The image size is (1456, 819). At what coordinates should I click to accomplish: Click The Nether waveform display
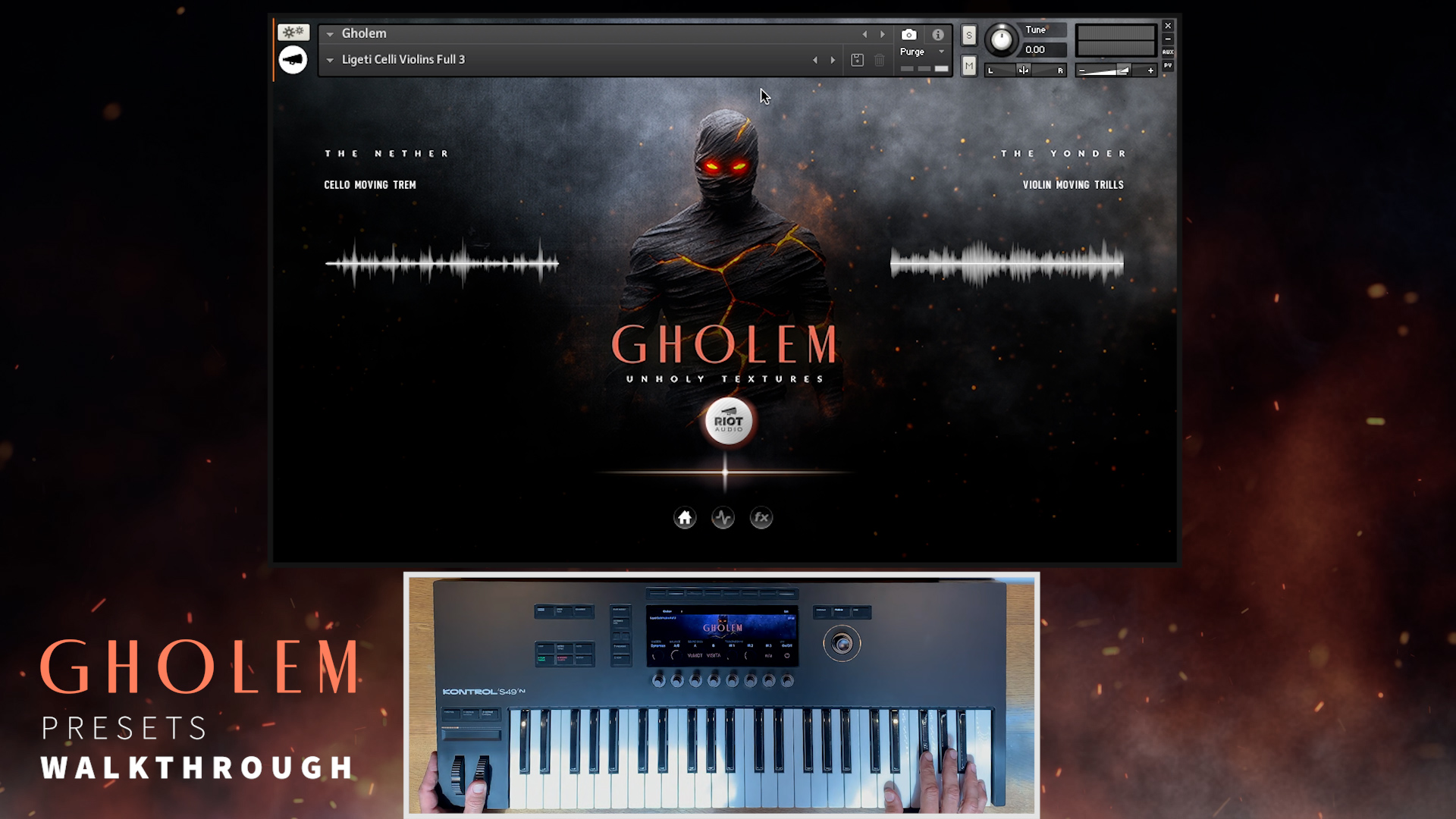[442, 263]
